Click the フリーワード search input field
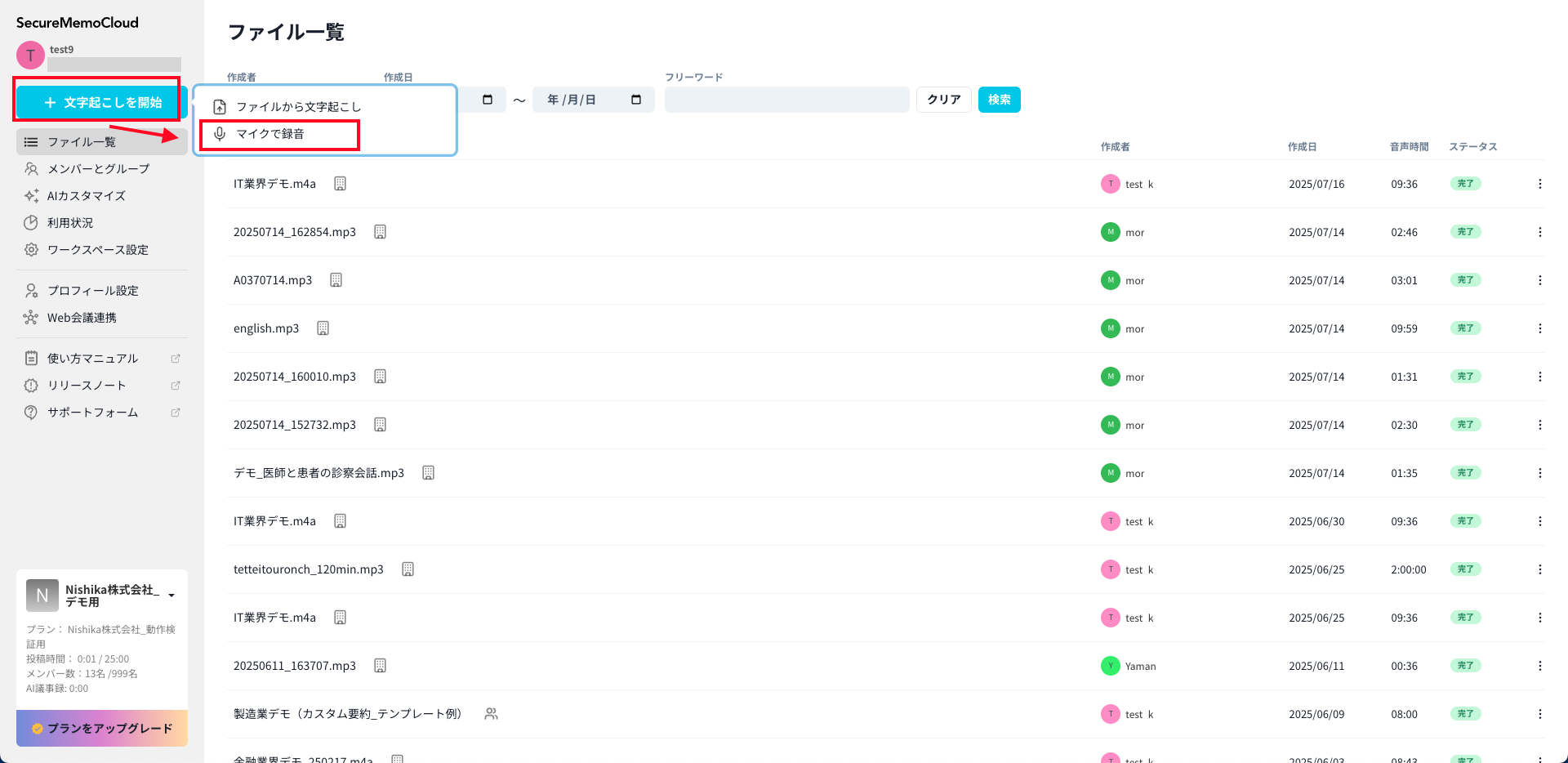This screenshot has height=763, width=1568. [786, 100]
